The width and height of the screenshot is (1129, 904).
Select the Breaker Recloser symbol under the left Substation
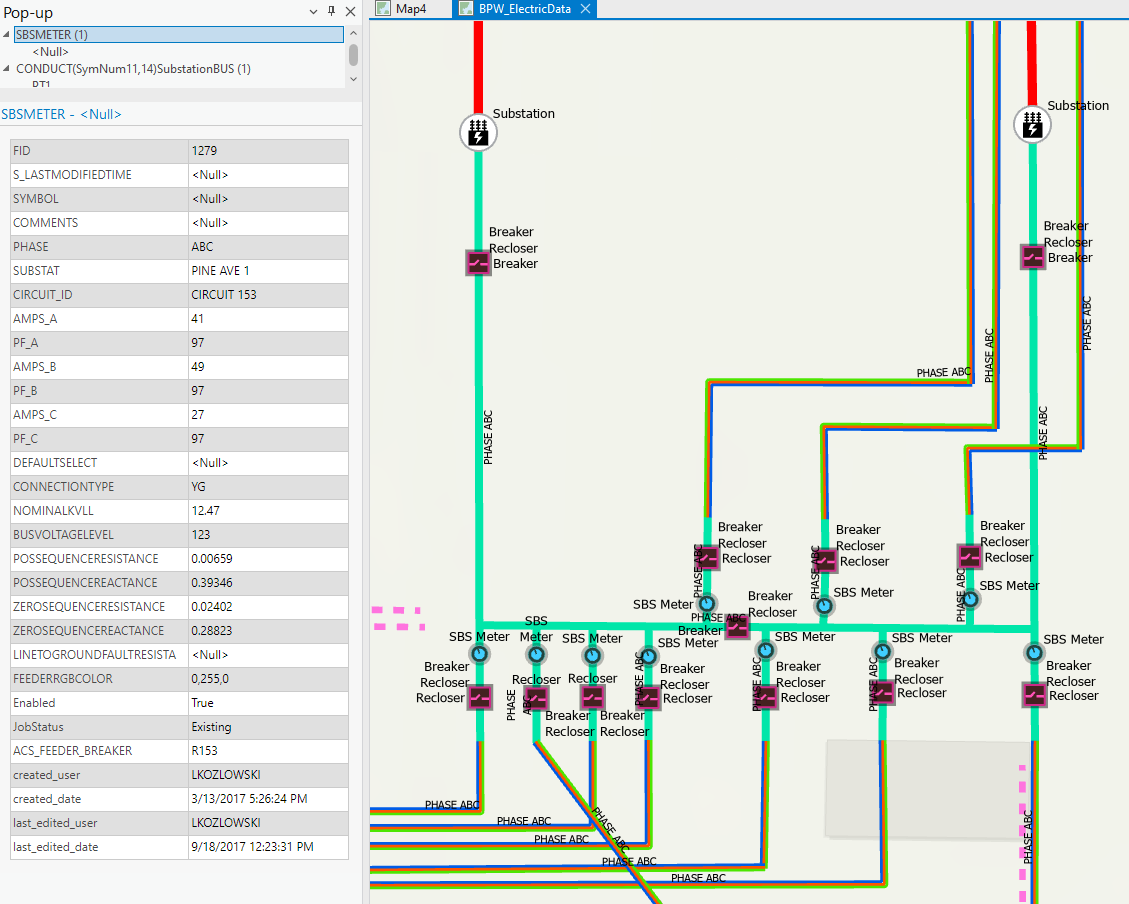[x=477, y=263]
